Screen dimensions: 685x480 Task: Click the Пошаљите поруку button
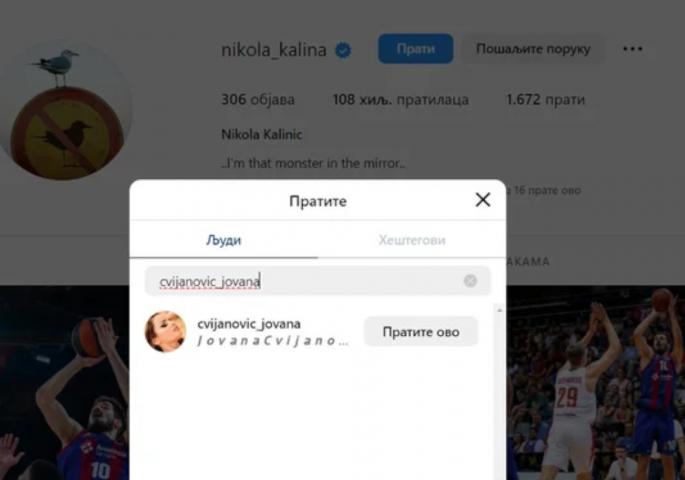[x=533, y=48]
